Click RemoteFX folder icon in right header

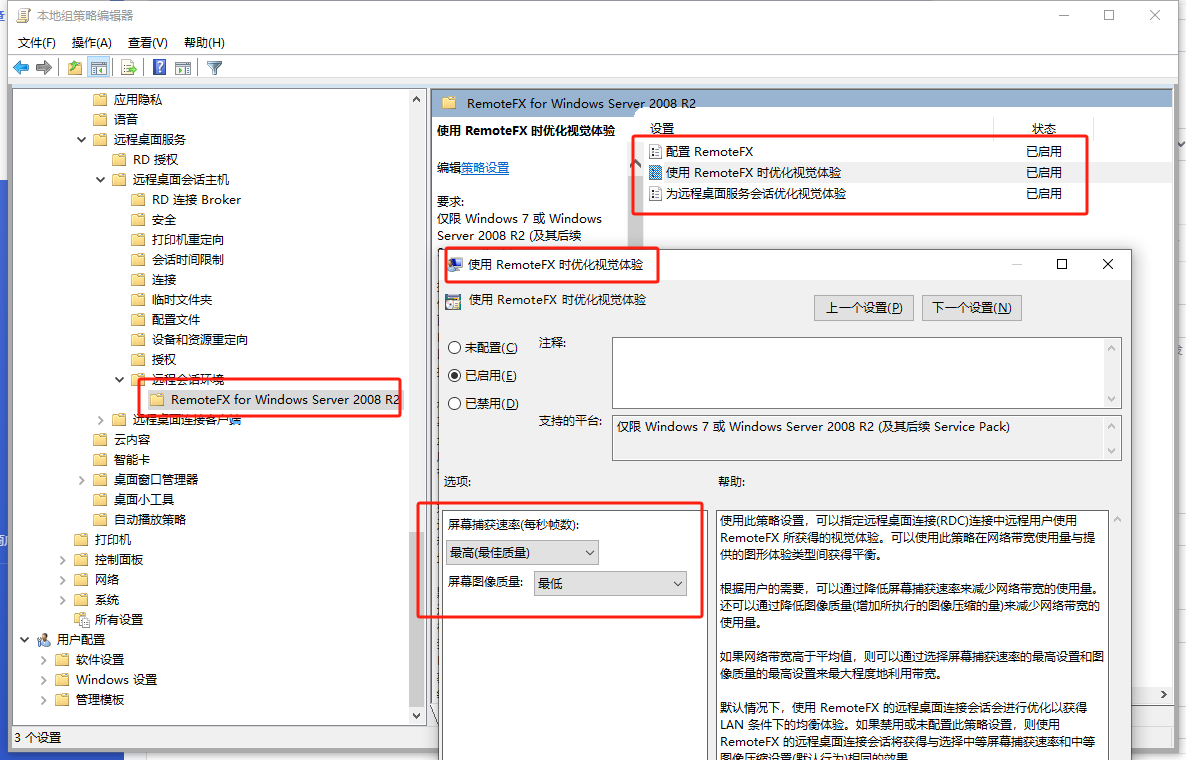(x=449, y=104)
